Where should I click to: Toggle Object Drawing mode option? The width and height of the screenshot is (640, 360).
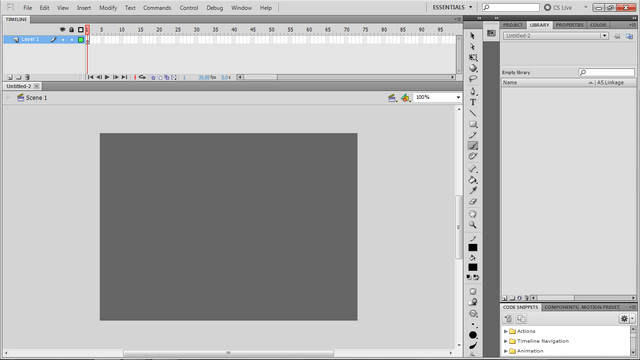[473, 291]
